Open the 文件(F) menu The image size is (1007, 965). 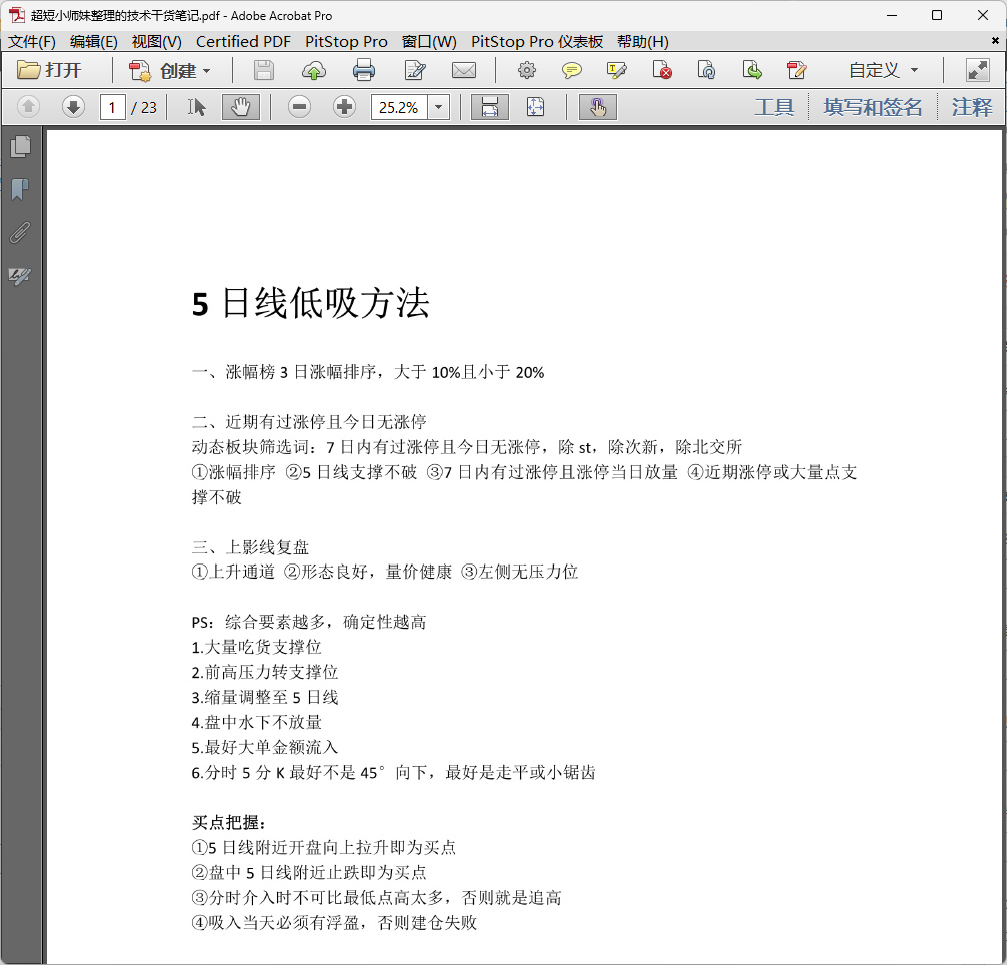(32, 41)
